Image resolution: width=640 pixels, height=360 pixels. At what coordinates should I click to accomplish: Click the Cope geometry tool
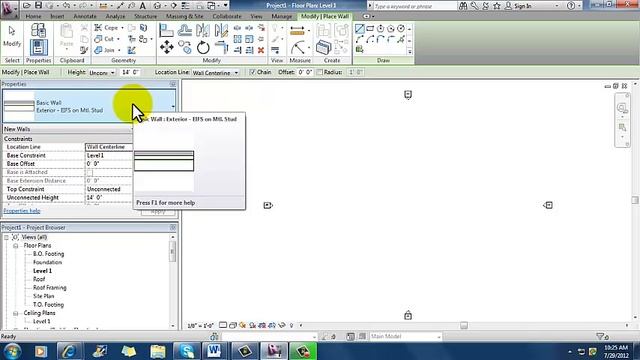[x=107, y=28]
